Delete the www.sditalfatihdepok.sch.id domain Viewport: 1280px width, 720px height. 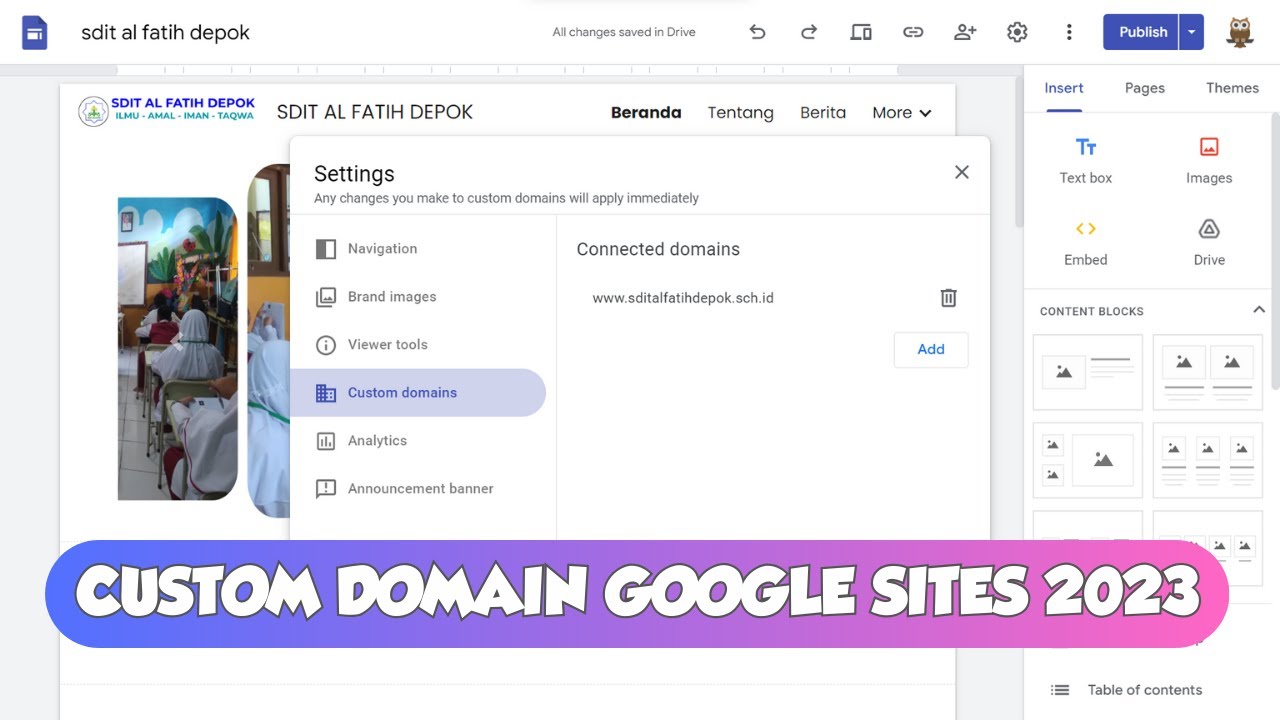coord(948,298)
